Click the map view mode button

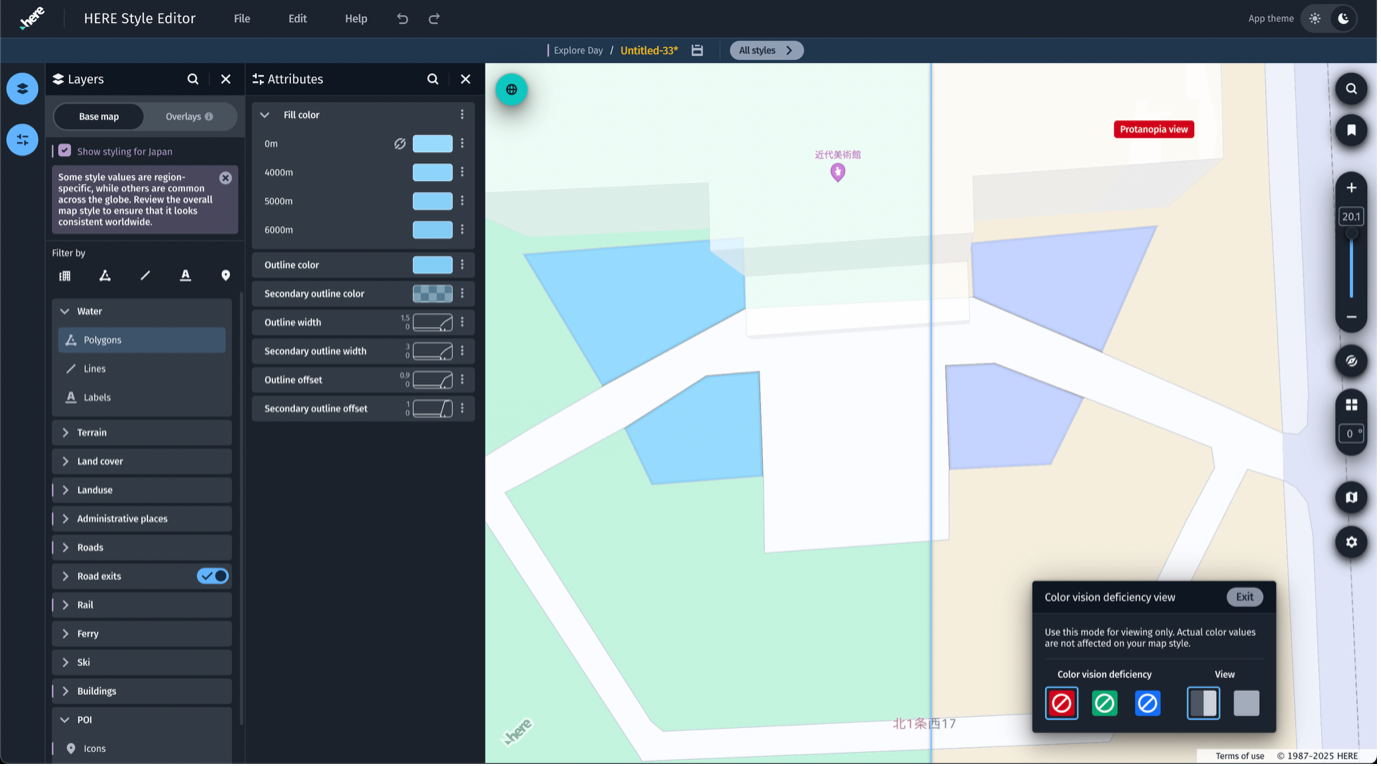(1352, 498)
